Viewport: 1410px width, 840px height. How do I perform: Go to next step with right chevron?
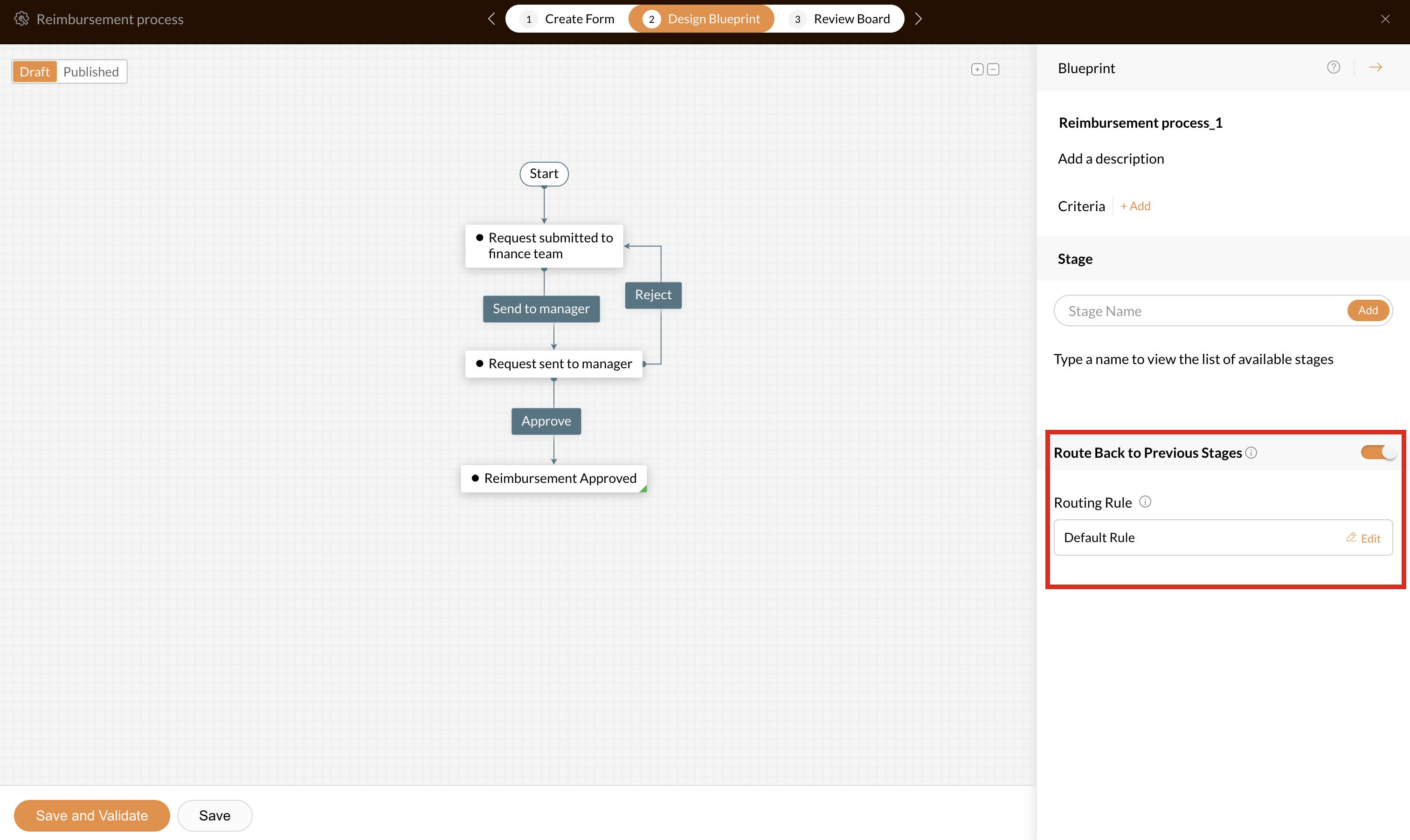point(918,19)
